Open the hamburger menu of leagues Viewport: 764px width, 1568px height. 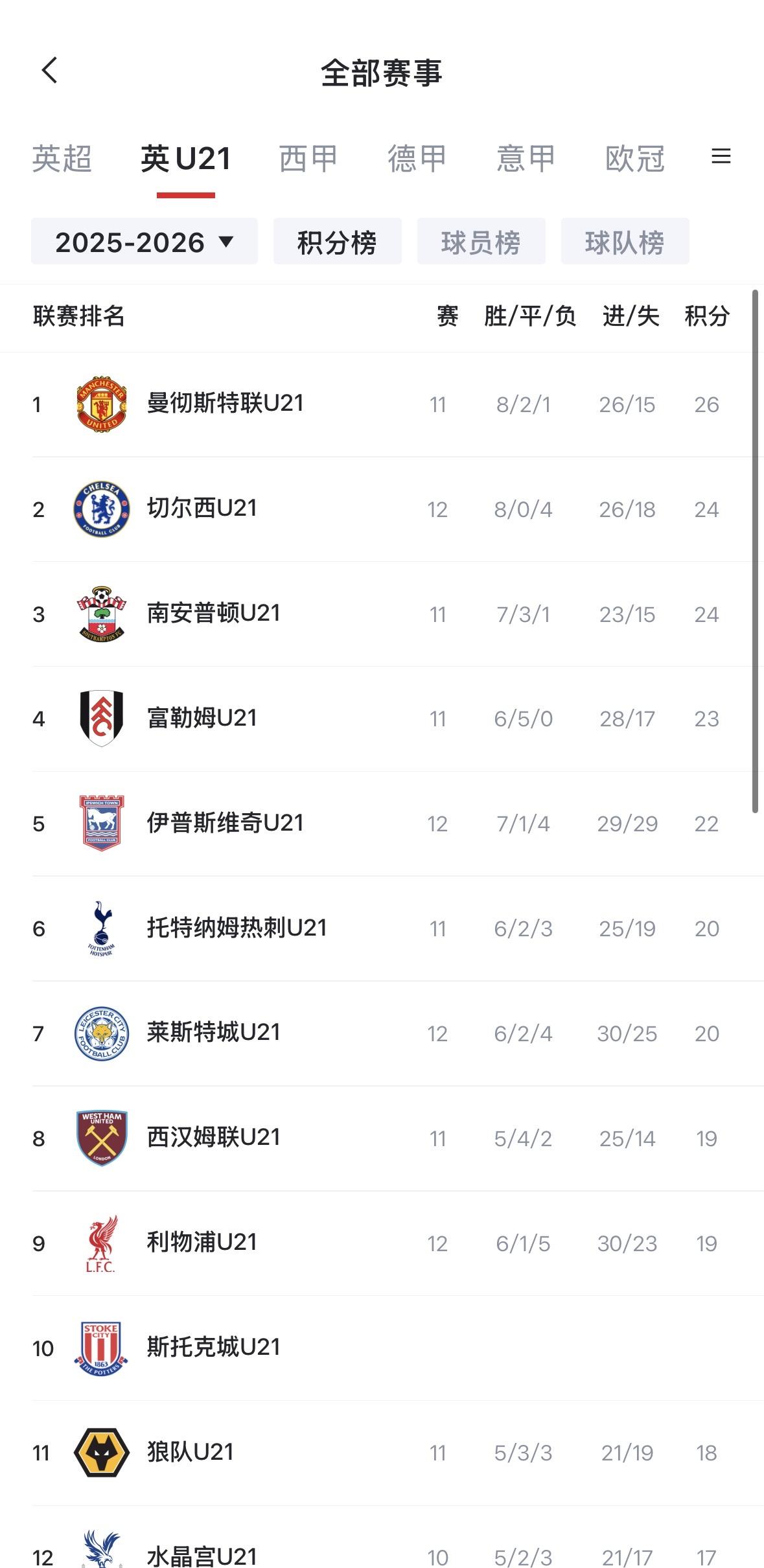point(721,156)
